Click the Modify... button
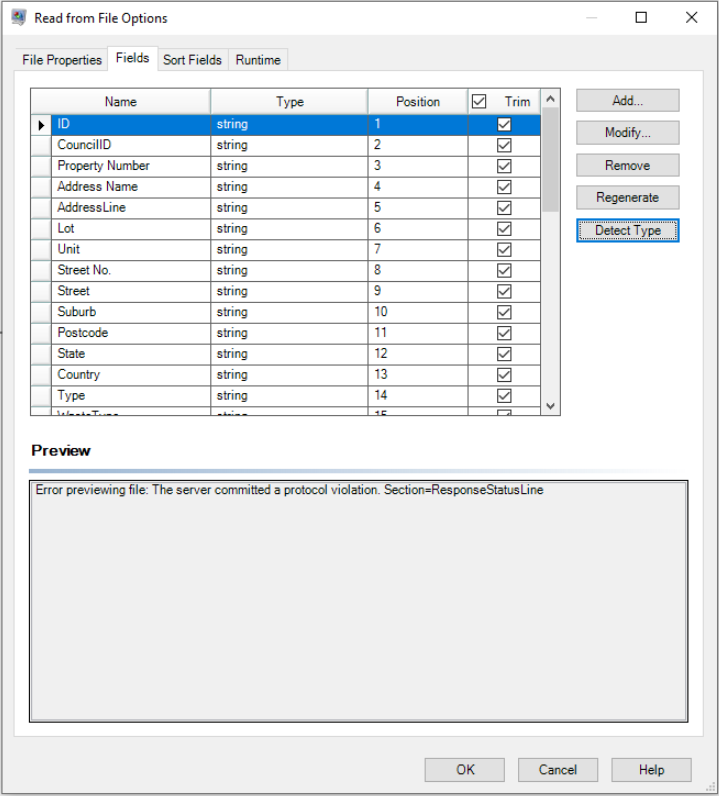719x796 pixels. pos(627,133)
